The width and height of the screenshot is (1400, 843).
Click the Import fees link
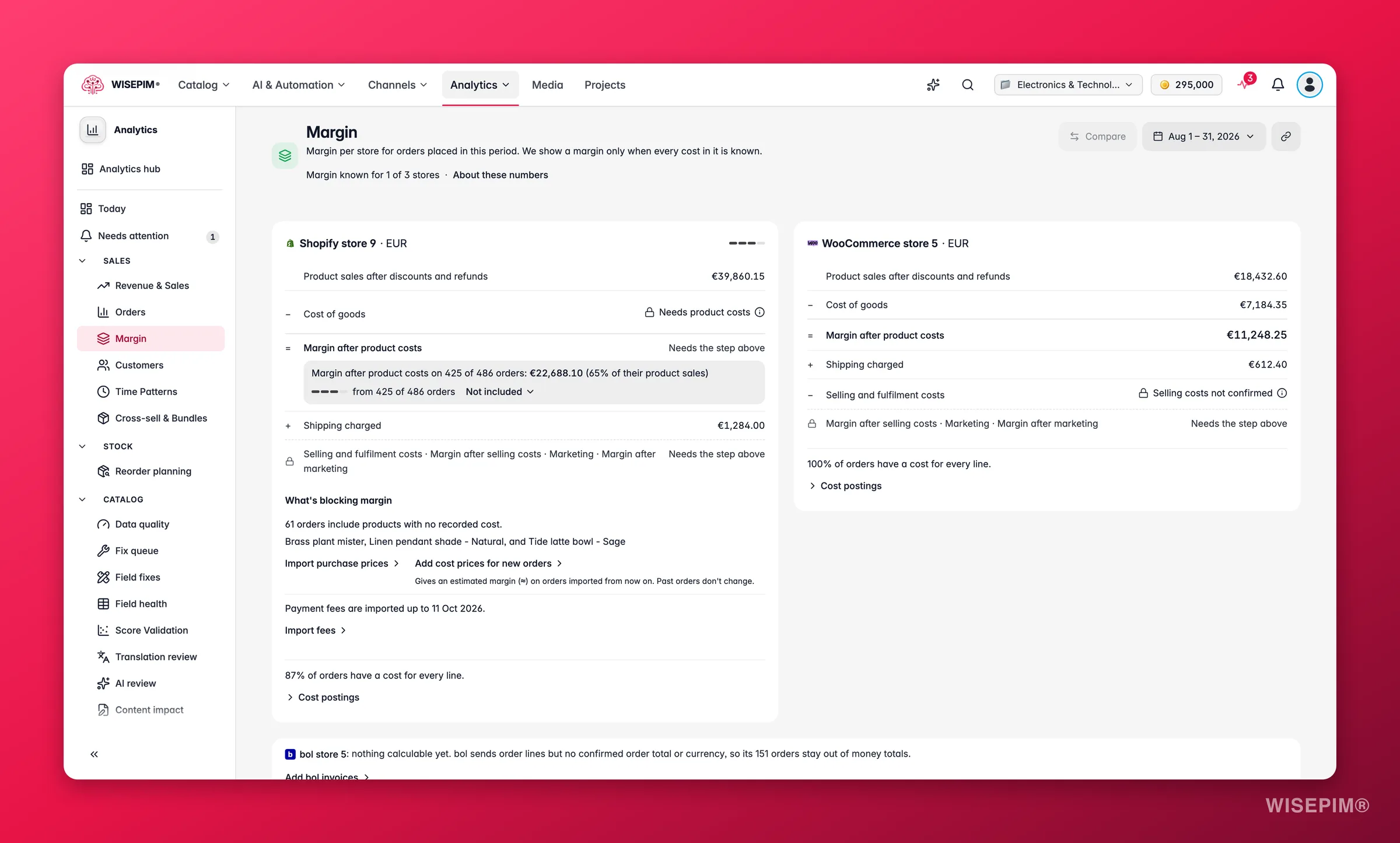coord(316,631)
